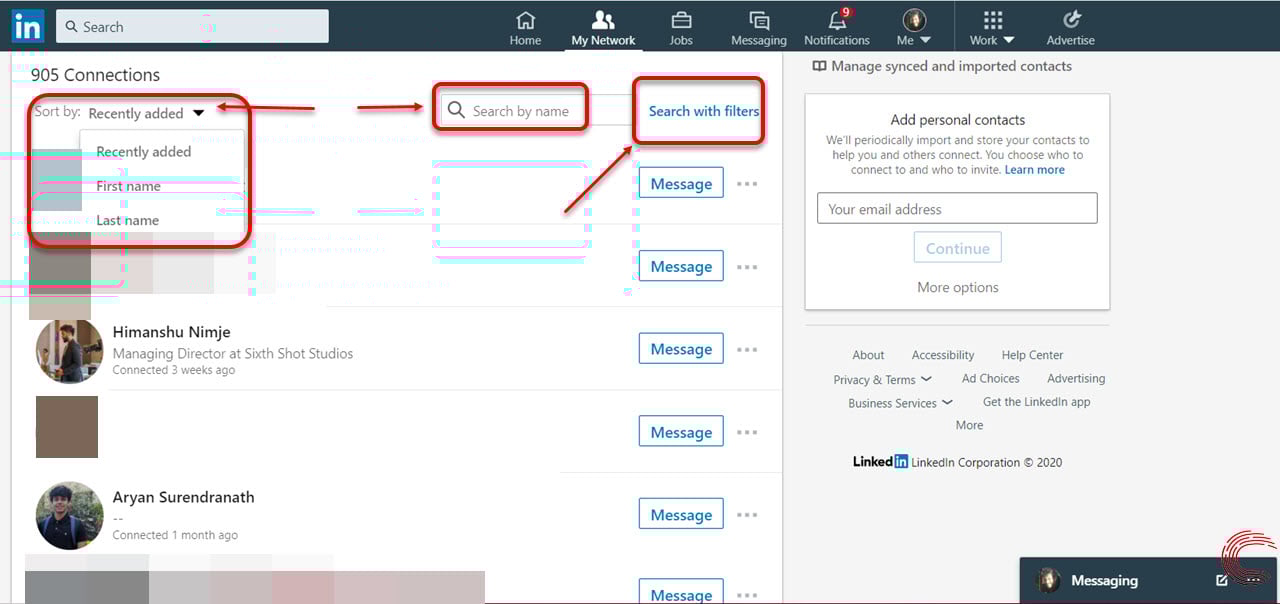Open Aryan Surendranath's profile photo
1280x604 pixels.
(x=70, y=516)
